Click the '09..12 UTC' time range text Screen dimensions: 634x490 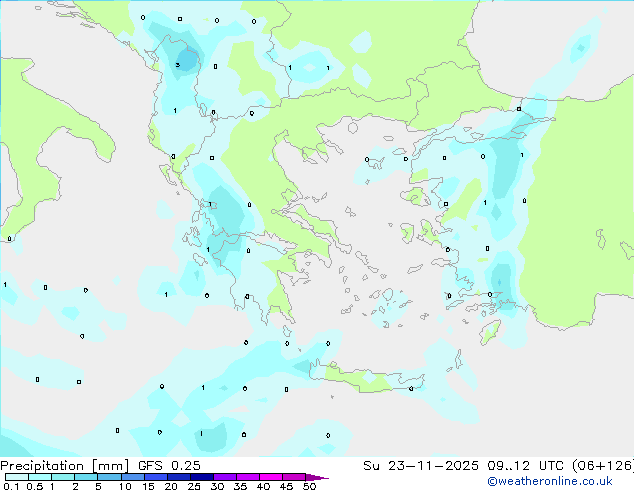tap(526, 466)
